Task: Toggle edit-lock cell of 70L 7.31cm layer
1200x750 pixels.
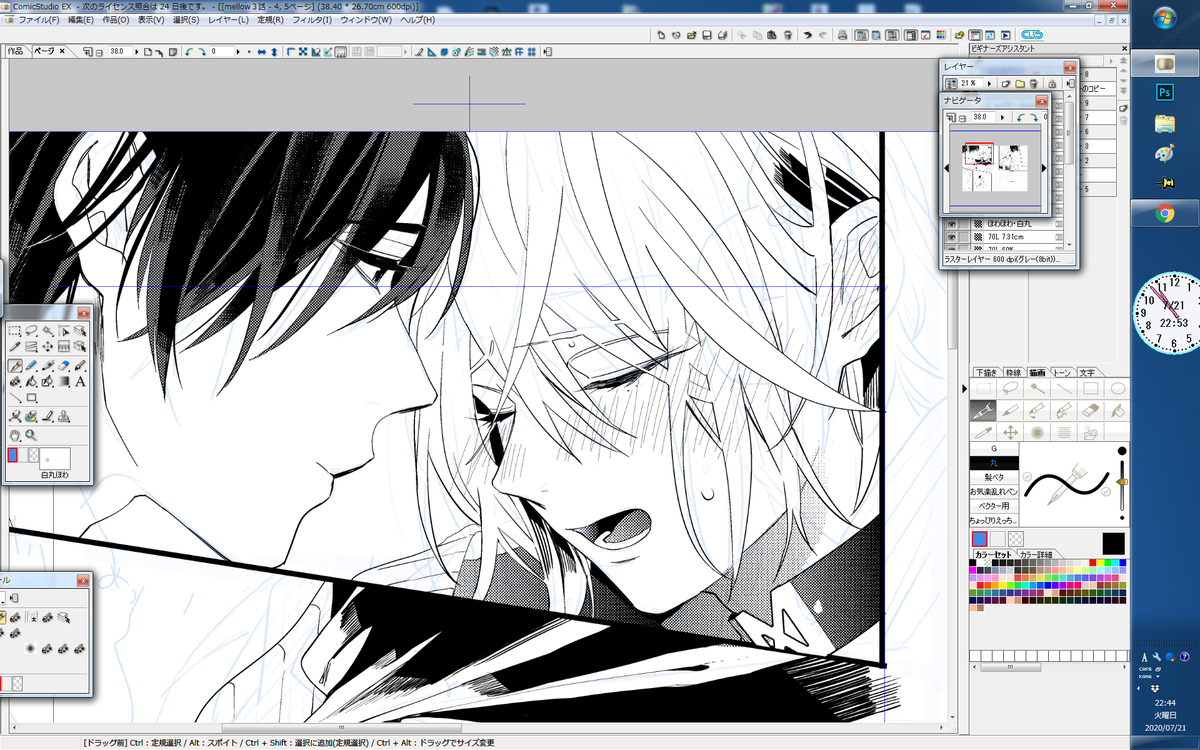Action: click(964, 237)
